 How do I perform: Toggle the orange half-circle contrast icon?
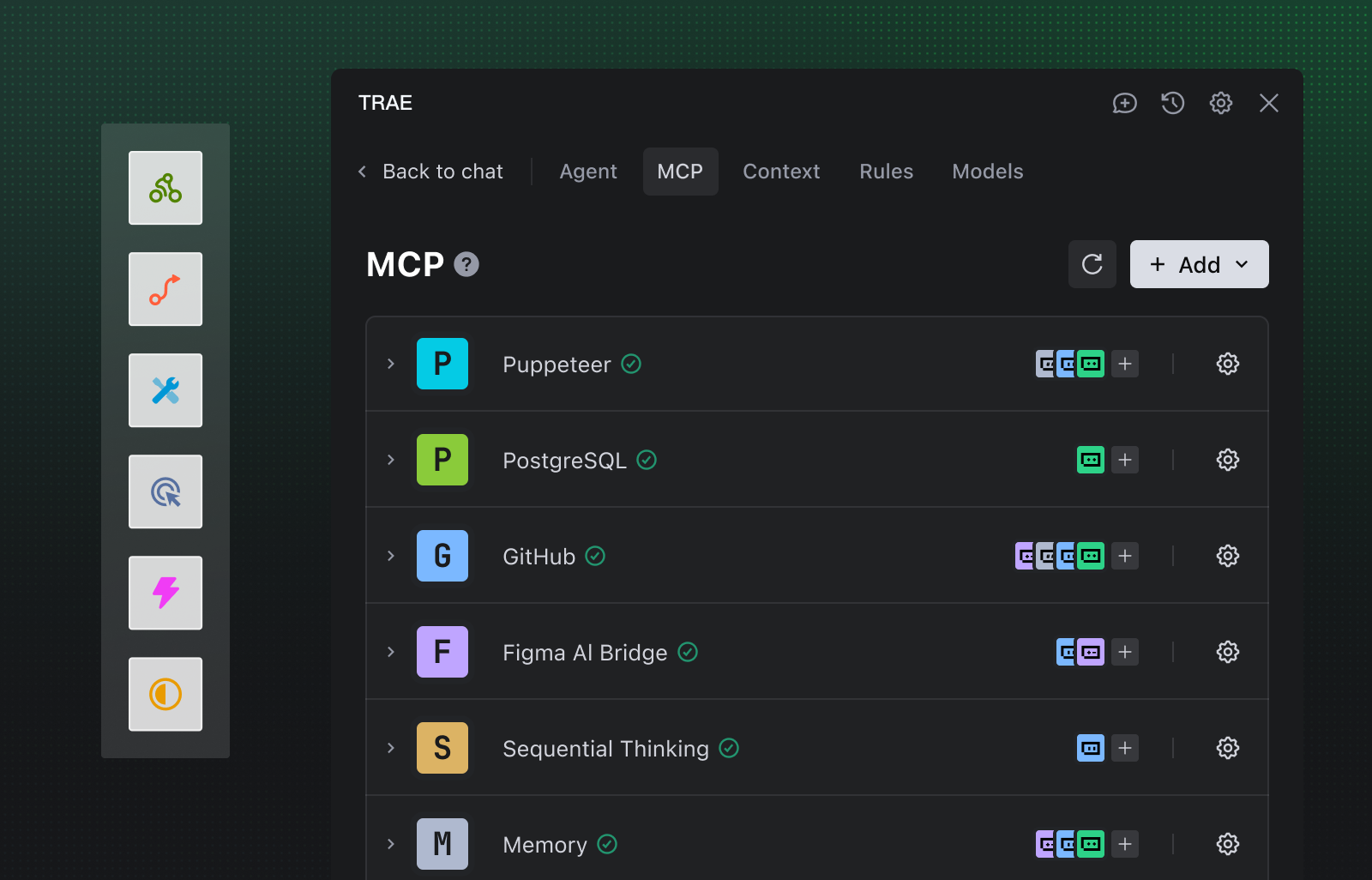coord(165,694)
